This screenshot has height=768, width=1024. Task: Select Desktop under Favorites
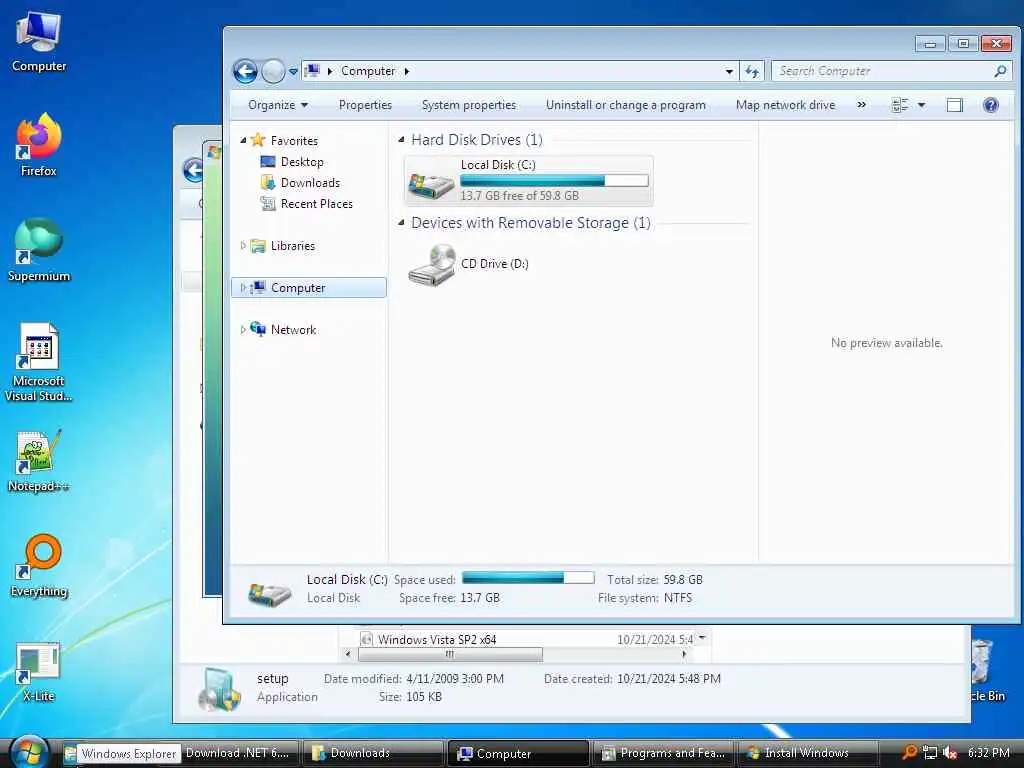coord(302,162)
